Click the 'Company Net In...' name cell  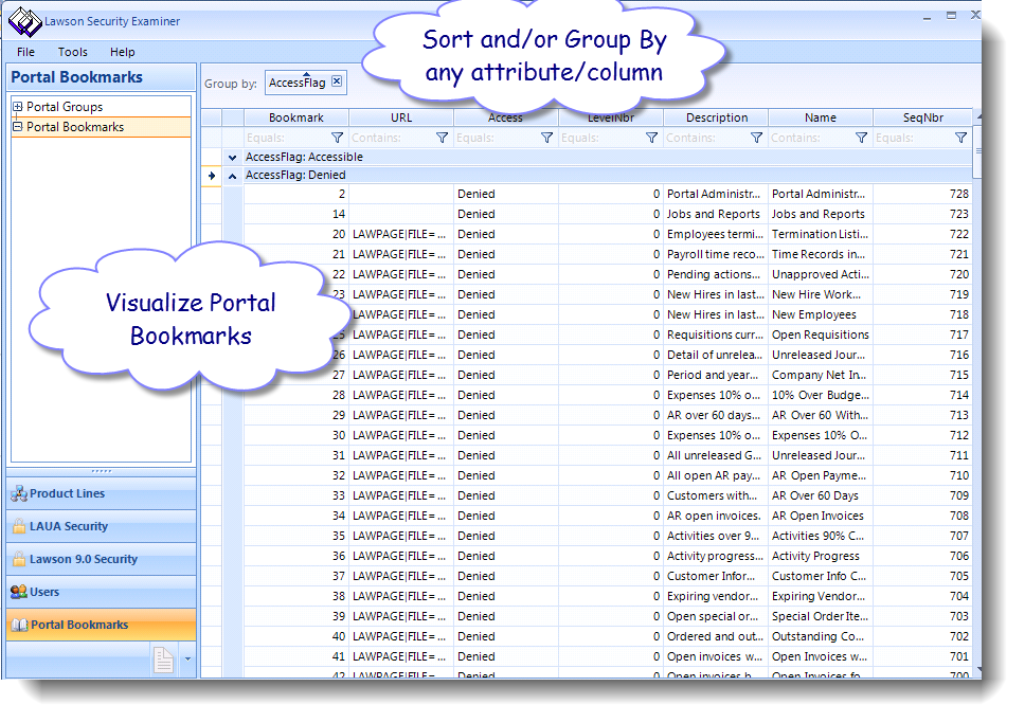[x=821, y=375]
